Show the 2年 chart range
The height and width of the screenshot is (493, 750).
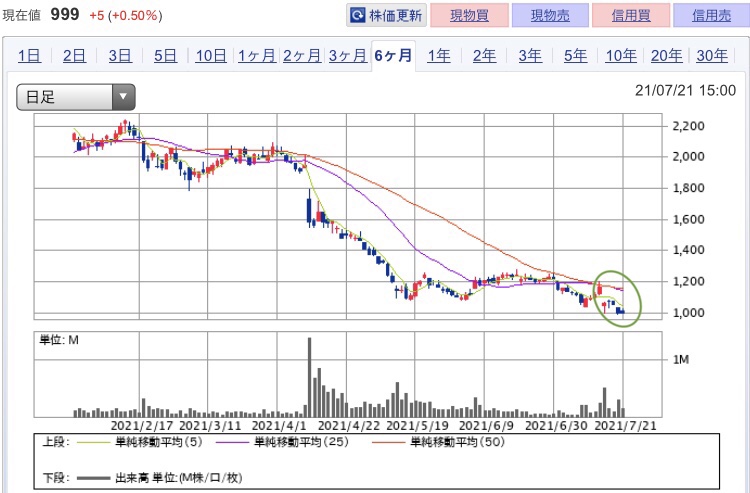[x=485, y=56]
